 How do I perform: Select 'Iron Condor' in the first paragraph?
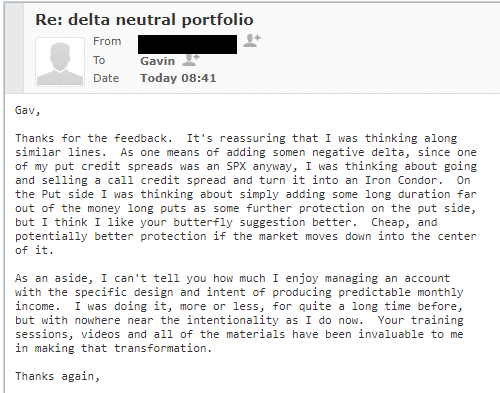(x=404, y=180)
